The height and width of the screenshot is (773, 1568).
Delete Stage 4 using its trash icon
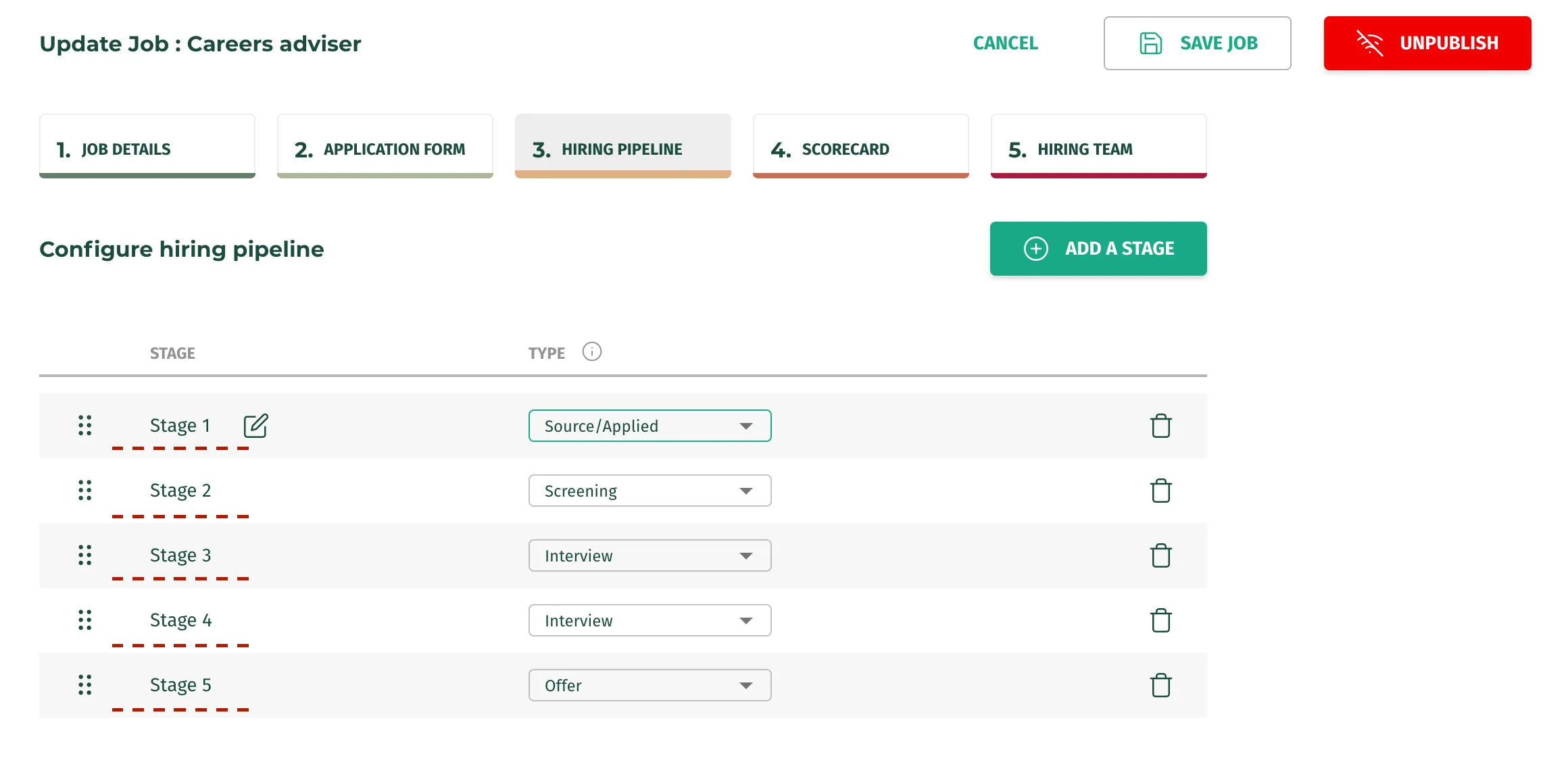pyautogui.click(x=1160, y=620)
